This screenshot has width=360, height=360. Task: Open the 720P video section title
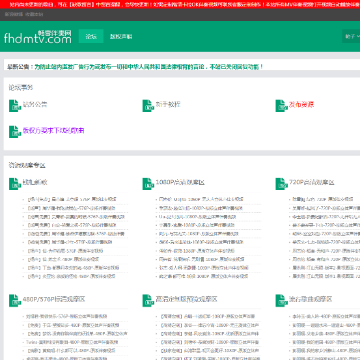(312, 182)
